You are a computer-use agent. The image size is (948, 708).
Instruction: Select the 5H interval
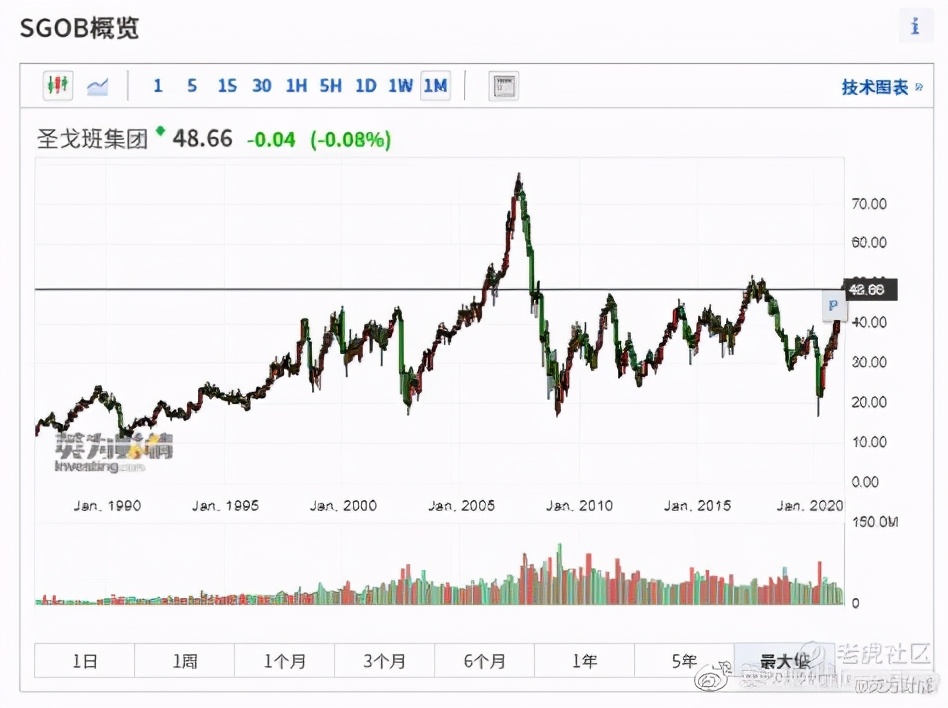tap(331, 86)
